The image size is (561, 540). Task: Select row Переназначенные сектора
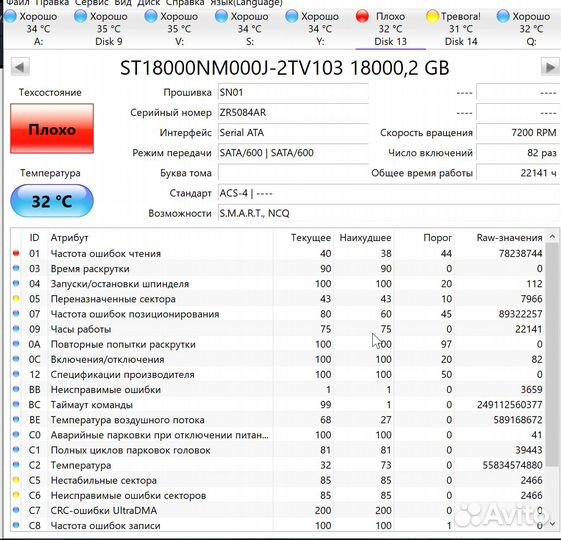278,299
